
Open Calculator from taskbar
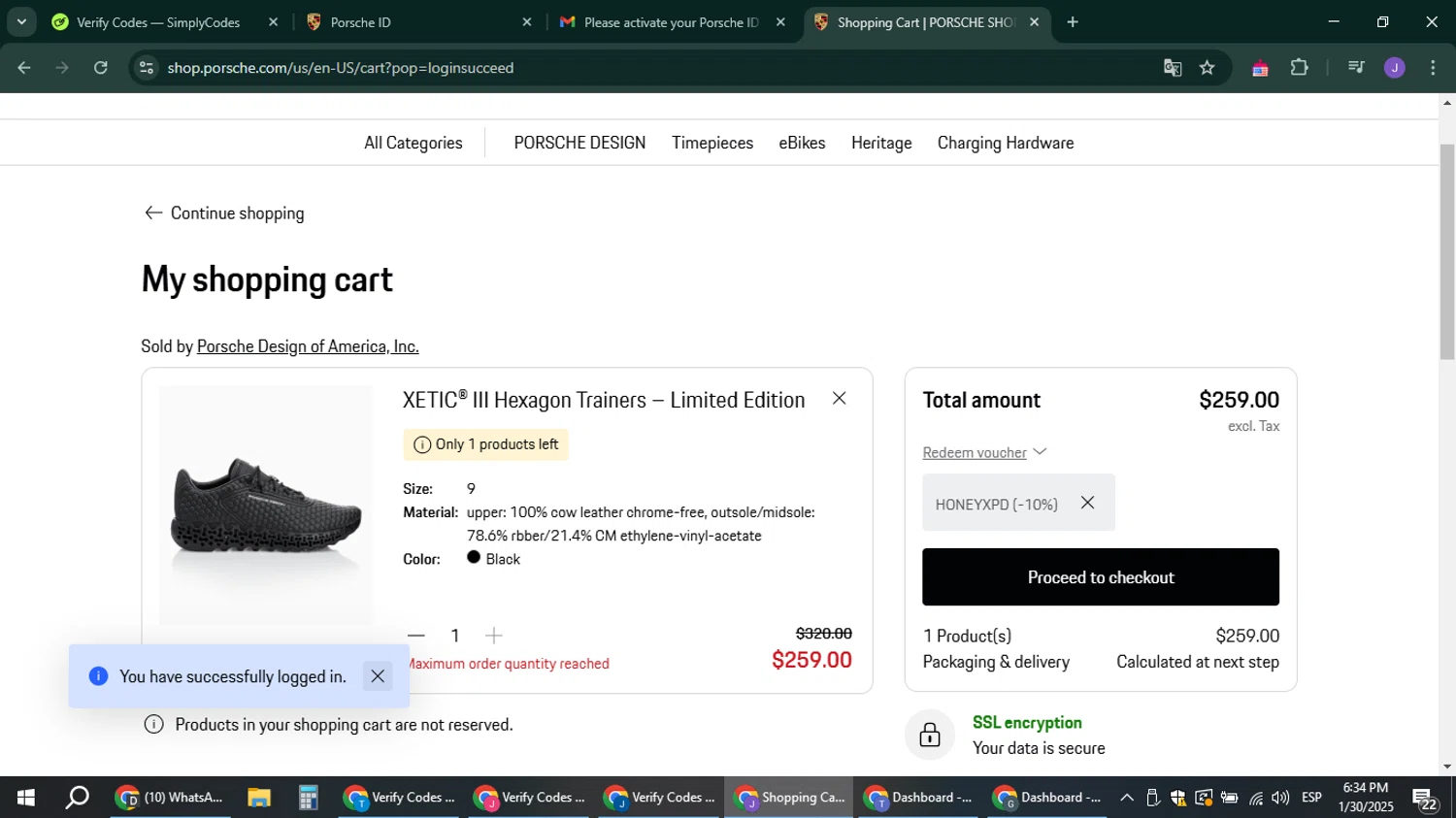[308, 798]
